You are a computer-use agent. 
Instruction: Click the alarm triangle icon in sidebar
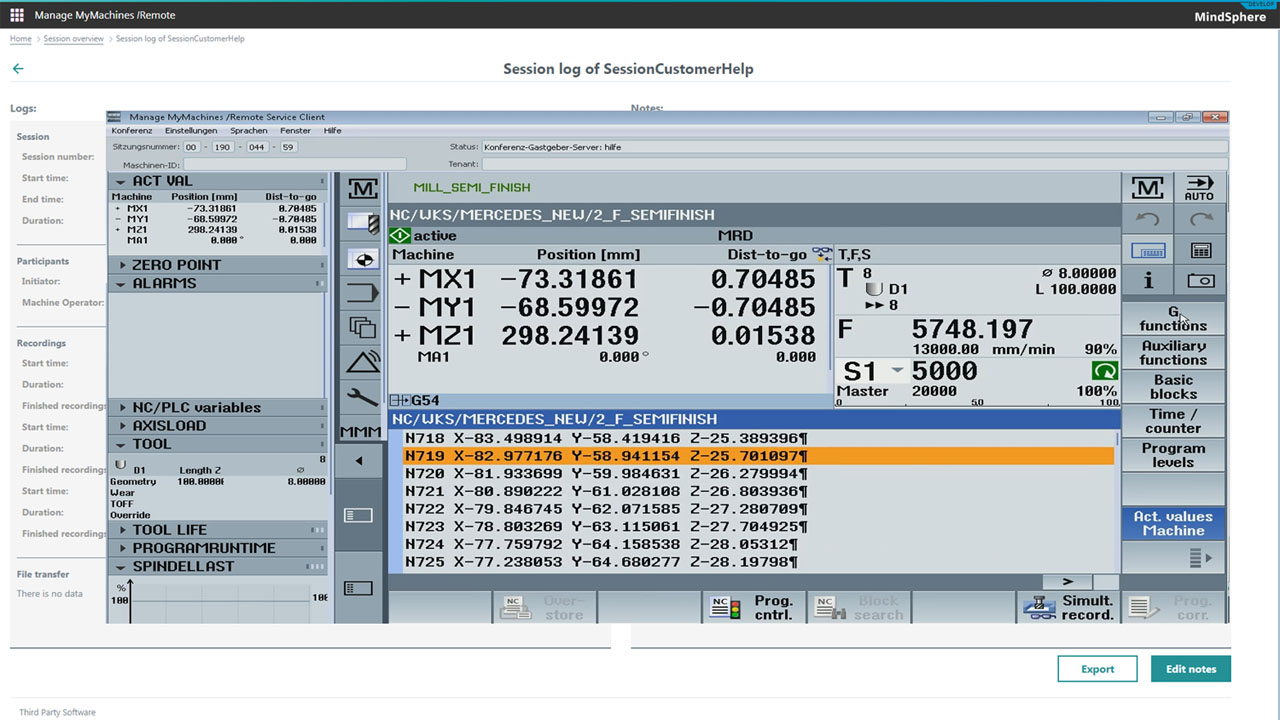pos(361,362)
